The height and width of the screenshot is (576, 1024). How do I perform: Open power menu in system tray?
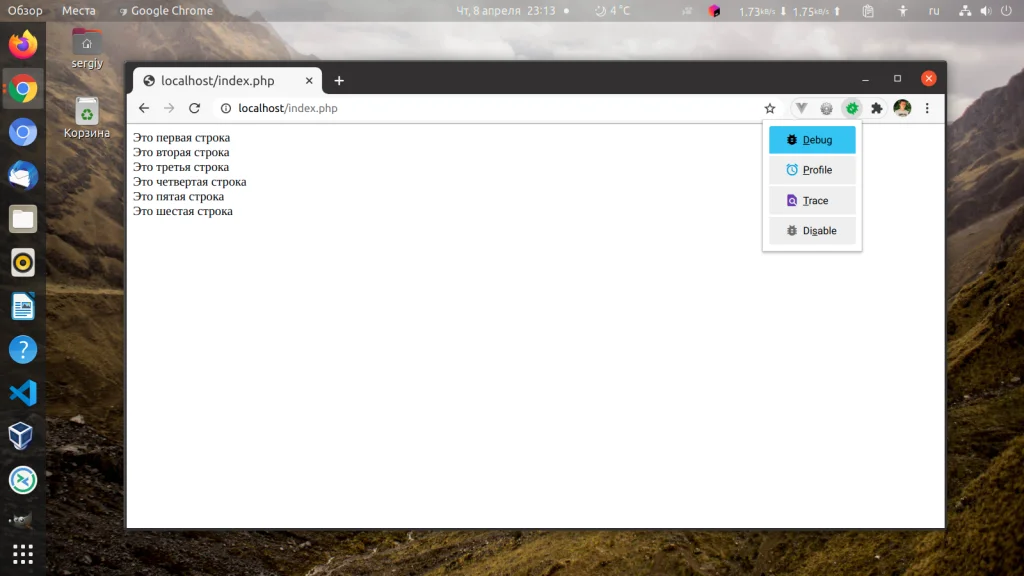1006,10
